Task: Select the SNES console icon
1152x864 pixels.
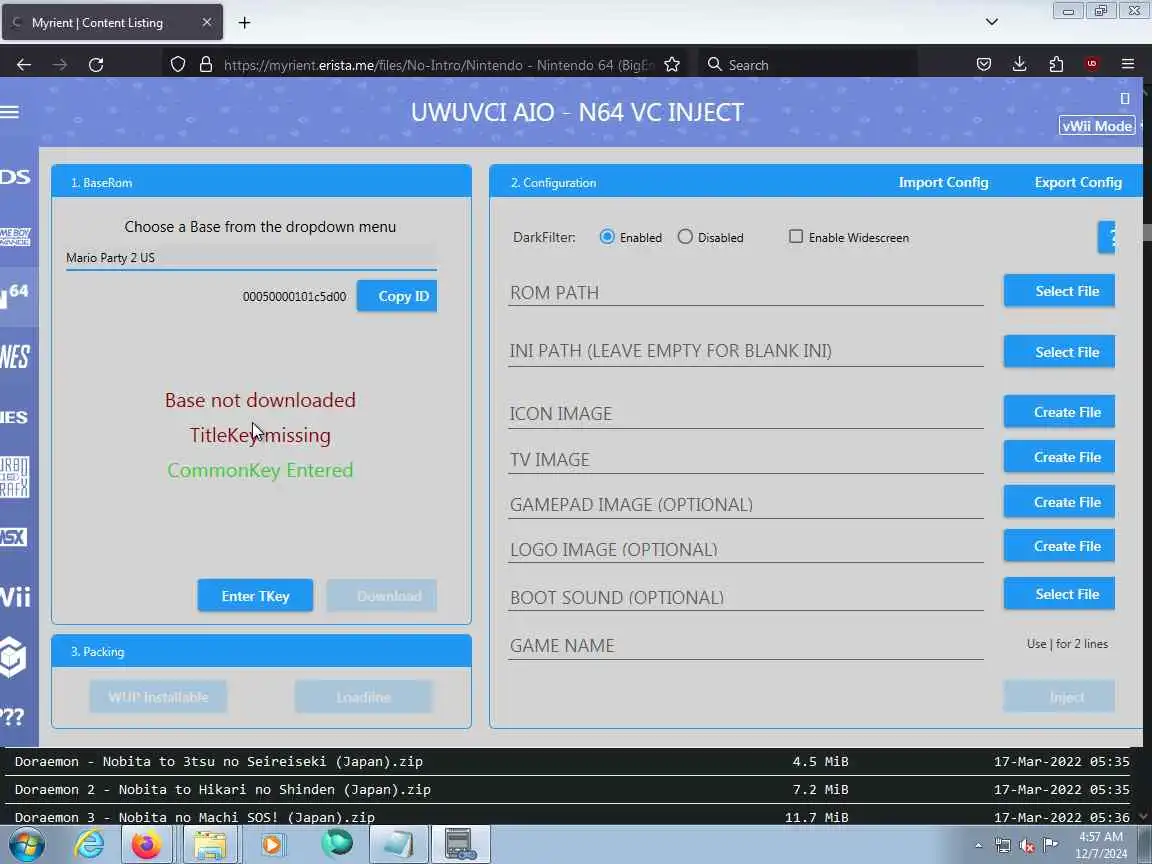Action: (15, 417)
